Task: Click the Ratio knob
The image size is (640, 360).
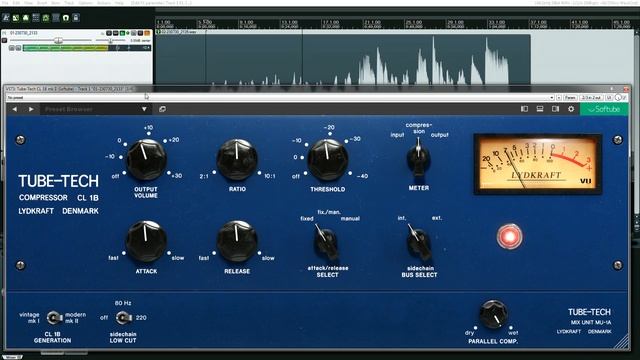Action: [237, 160]
